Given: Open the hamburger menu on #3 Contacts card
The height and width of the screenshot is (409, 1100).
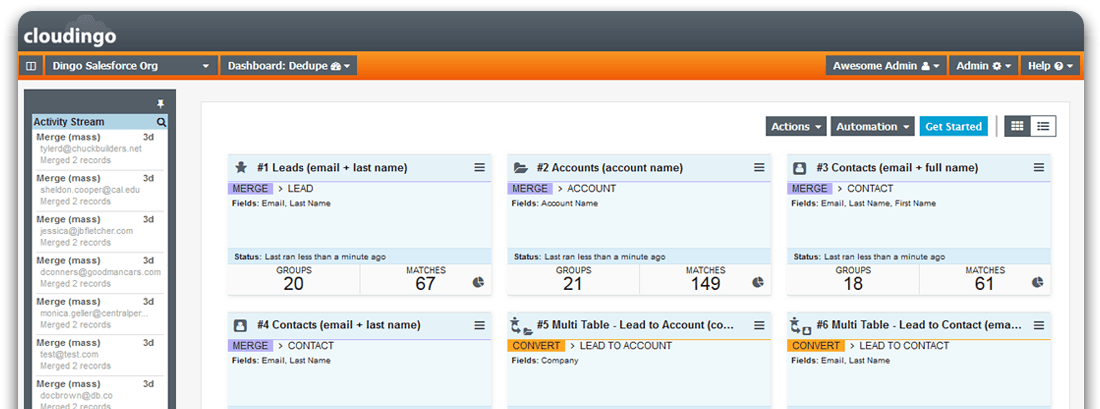Looking at the screenshot, I should coord(1039,168).
